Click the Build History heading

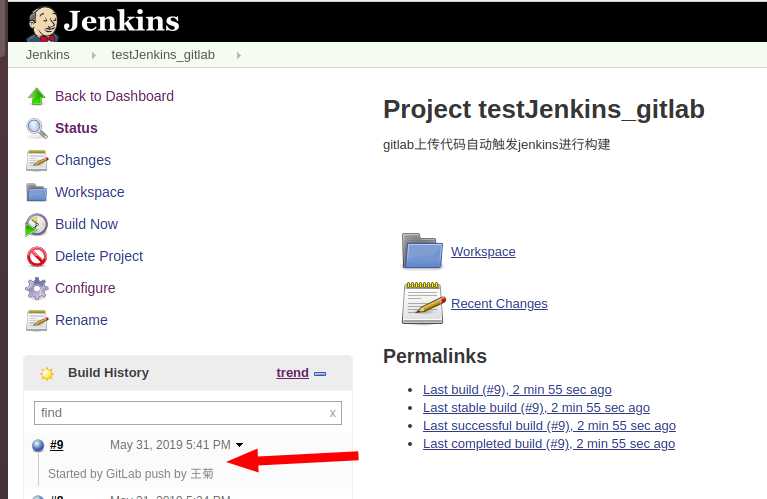108,373
